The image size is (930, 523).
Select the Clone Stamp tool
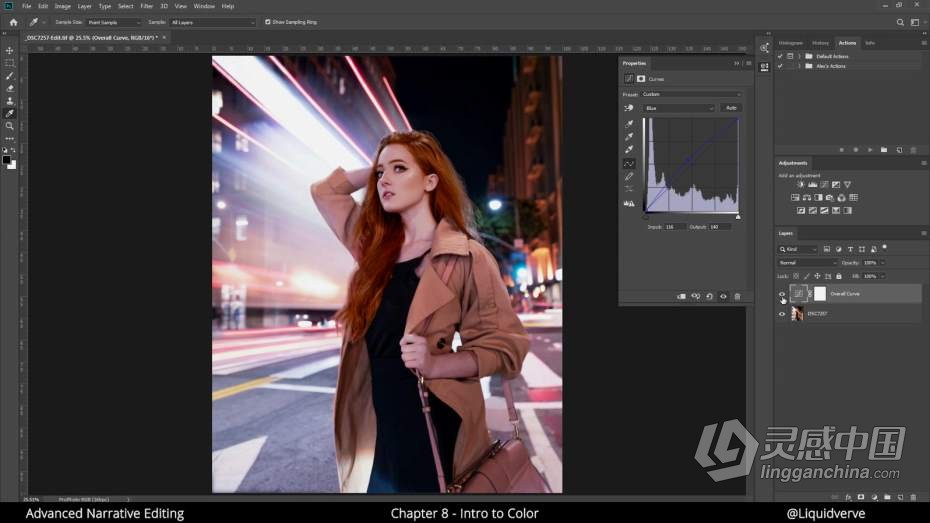[9, 101]
